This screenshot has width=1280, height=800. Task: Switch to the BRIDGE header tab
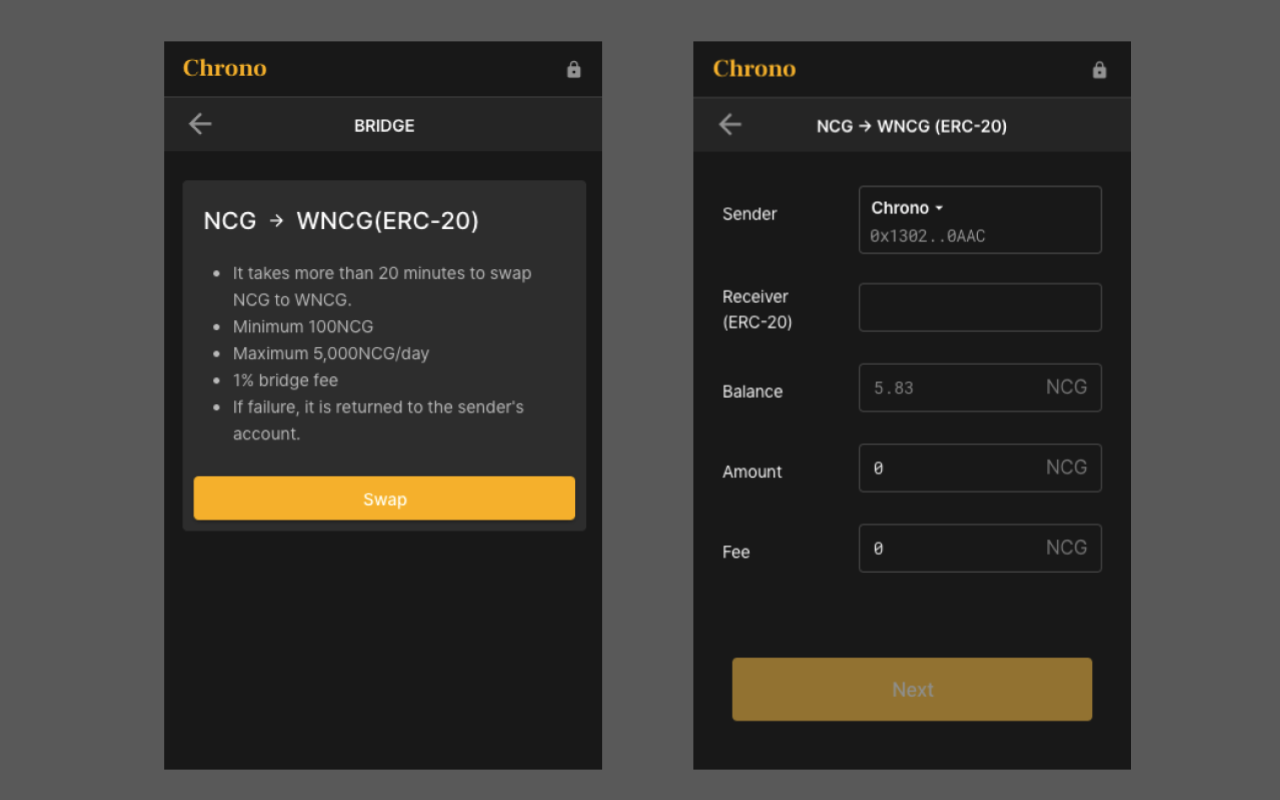click(x=383, y=125)
